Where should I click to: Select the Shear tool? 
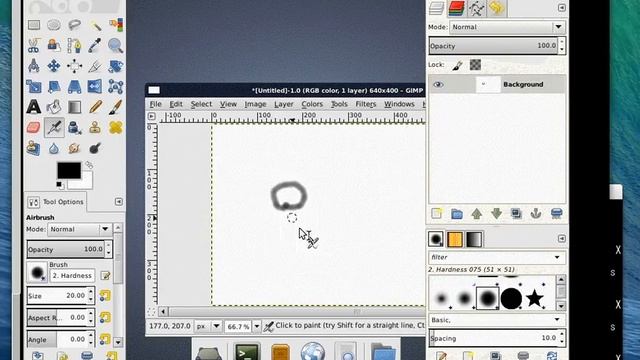pyautogui.click(x=54, y=87)
